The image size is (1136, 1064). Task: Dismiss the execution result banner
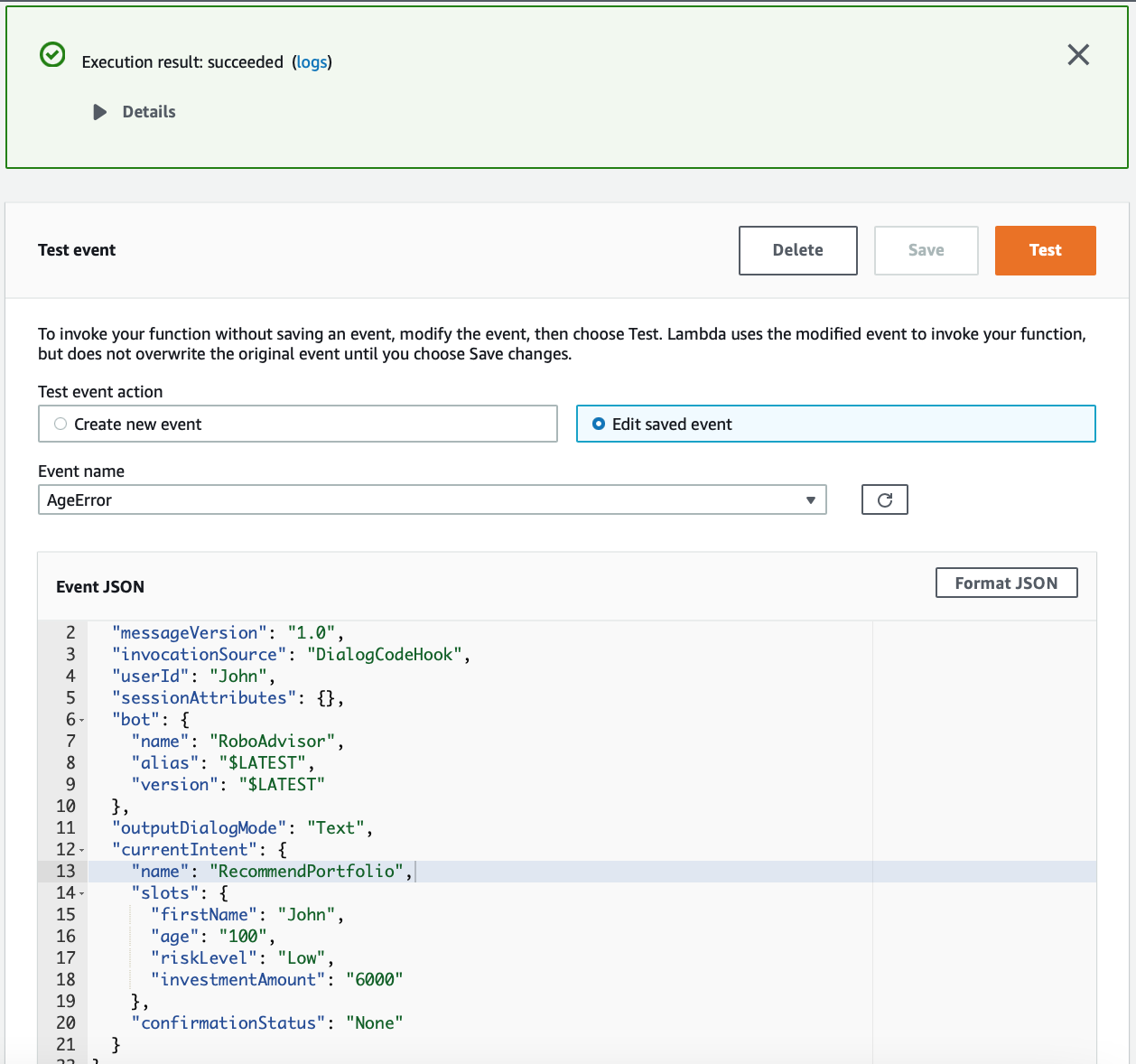(1078, 55)
